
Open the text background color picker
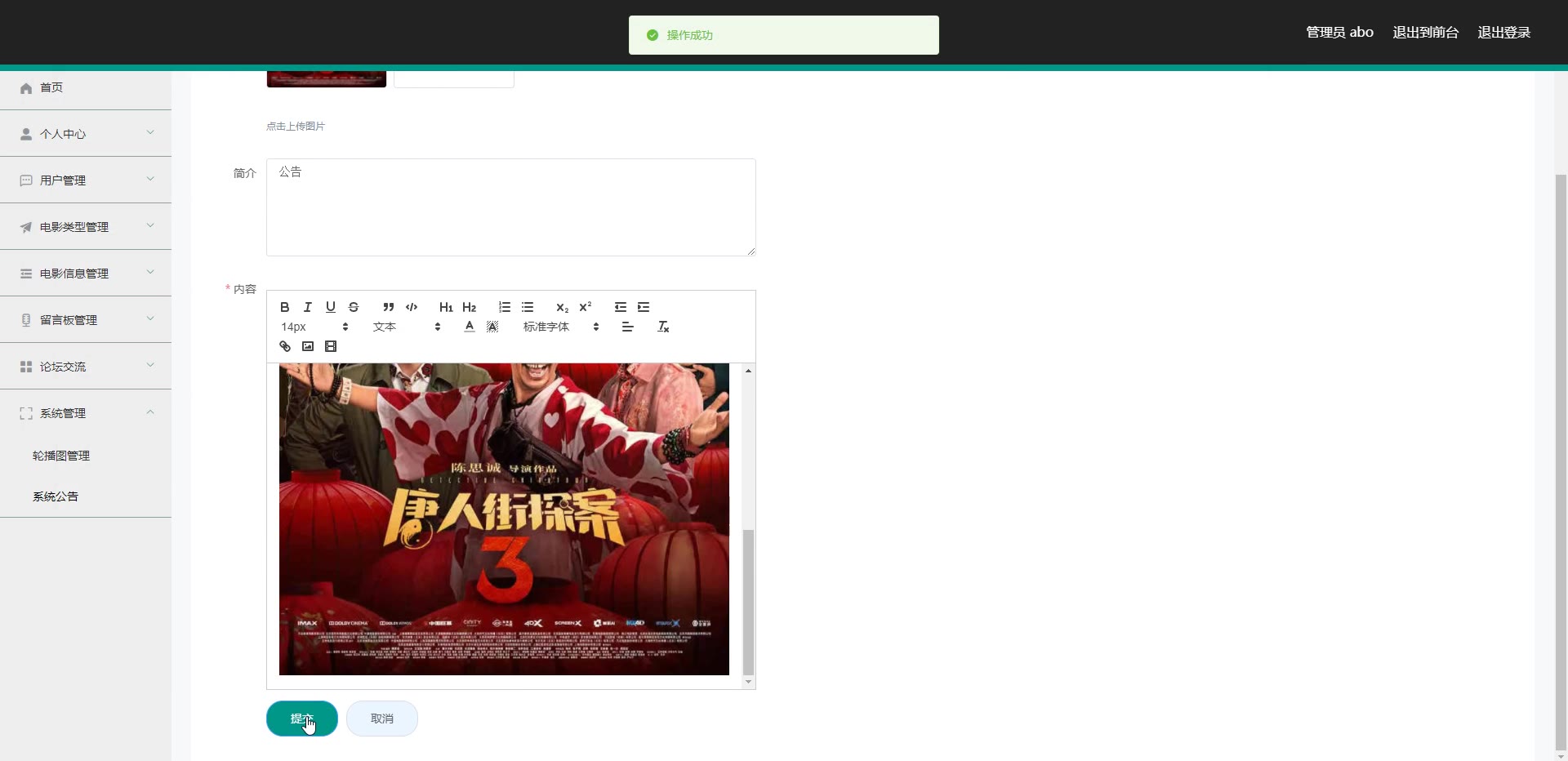[x=492, y=327]
